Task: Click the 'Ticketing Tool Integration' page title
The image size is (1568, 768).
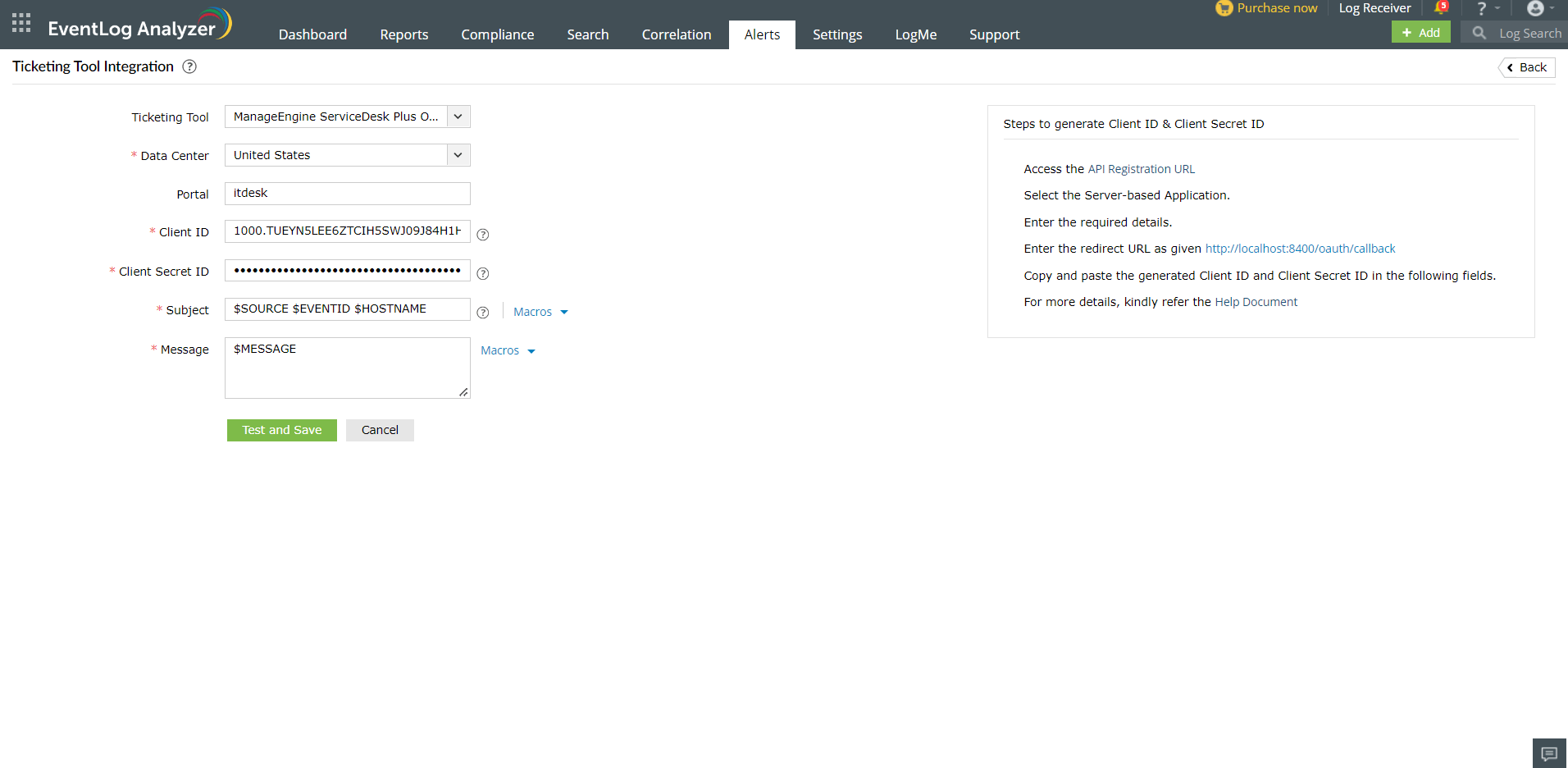Action: 93,66
